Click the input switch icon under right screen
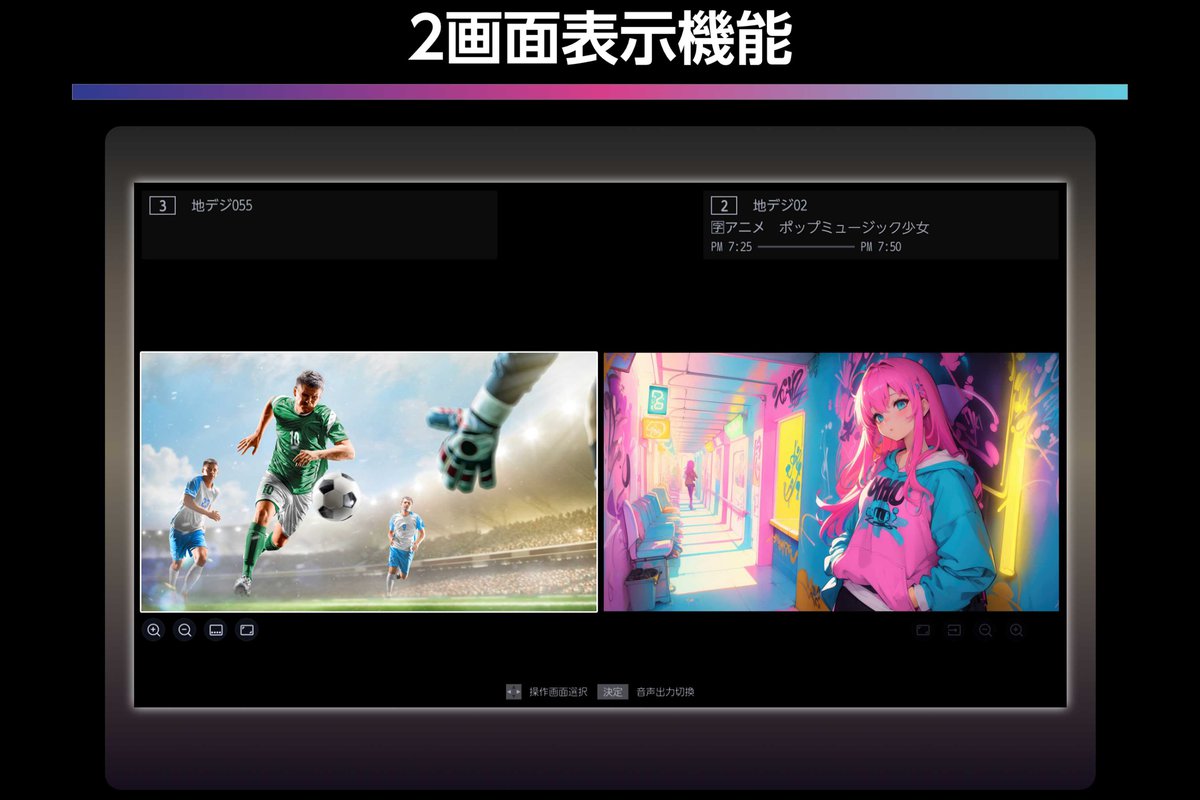The width and height of the screenshot is (1200, 800). 954,631
